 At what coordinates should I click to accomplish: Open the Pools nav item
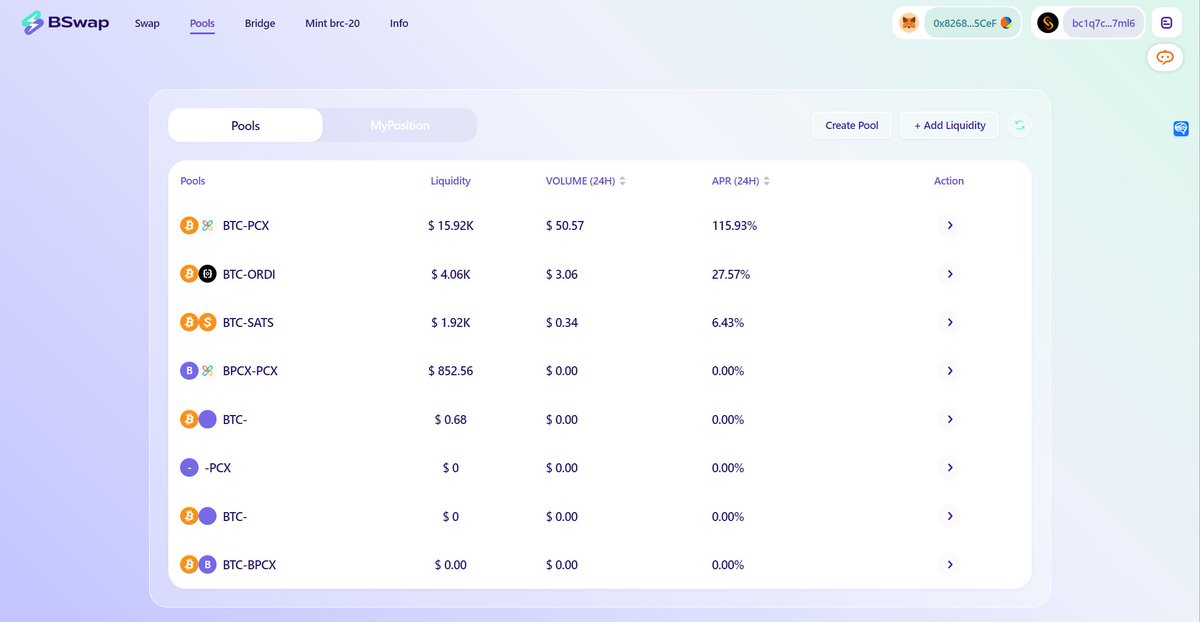(x=202, y=23)
